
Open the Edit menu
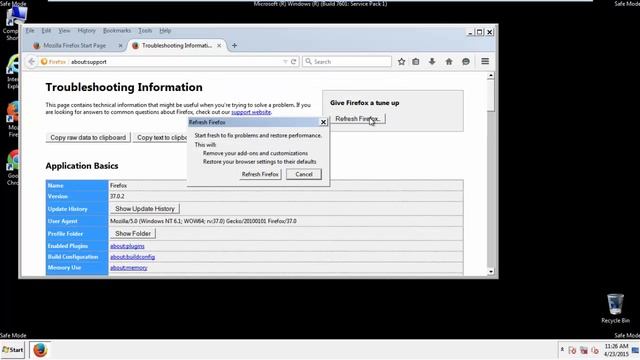46,31
